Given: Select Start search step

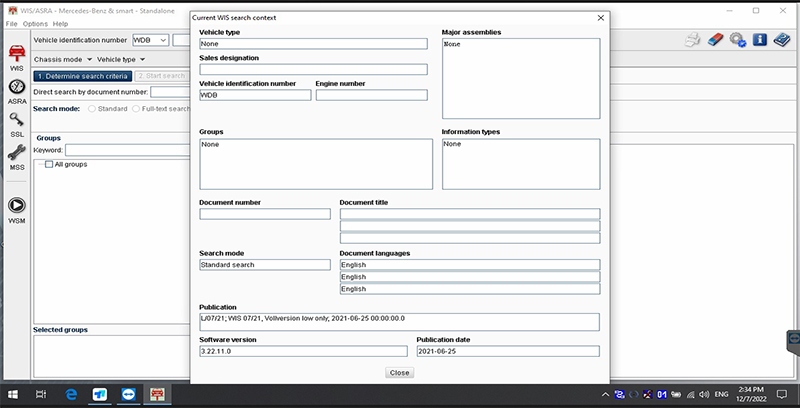Looking at the screenshot, I should click(162, 76).
